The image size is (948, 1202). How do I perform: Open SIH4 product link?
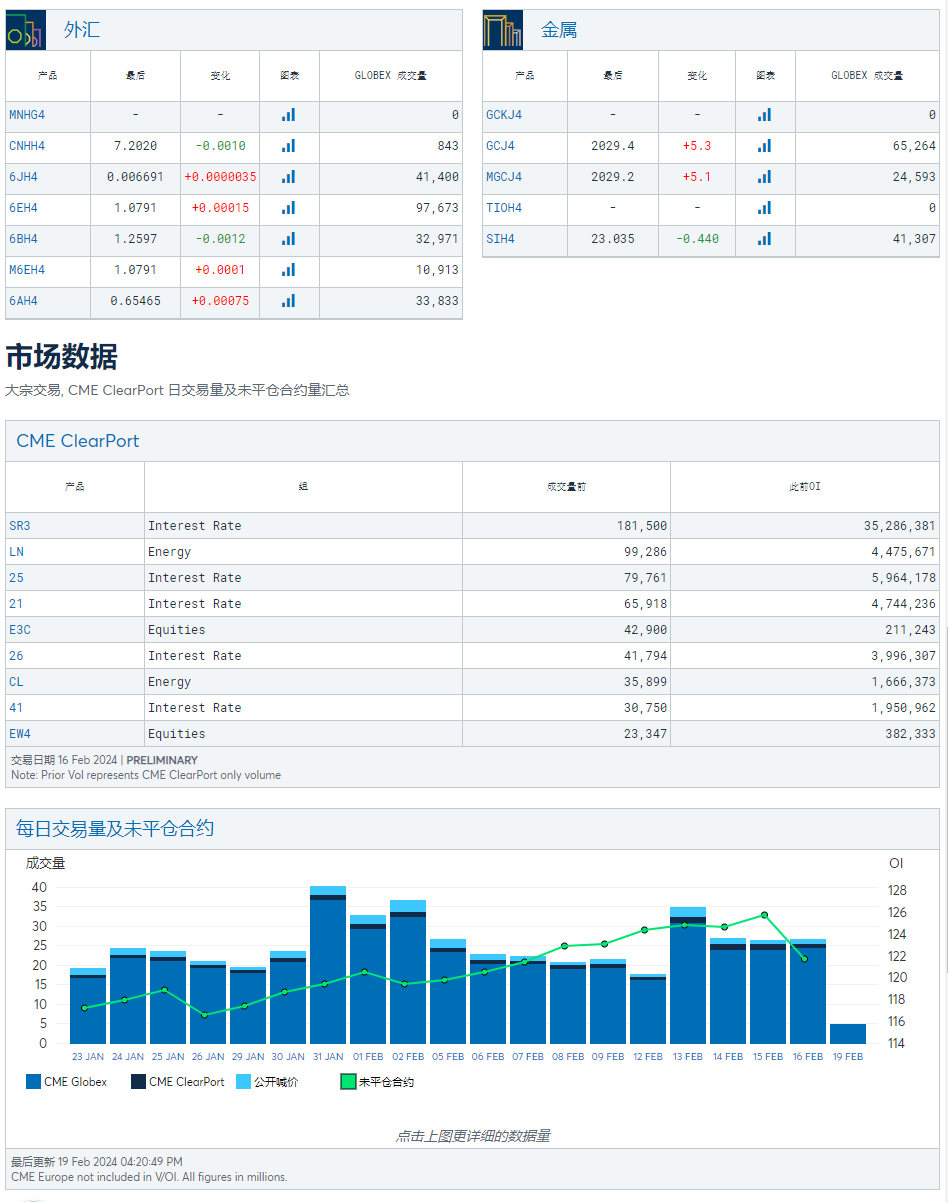(x=501, y=239)
